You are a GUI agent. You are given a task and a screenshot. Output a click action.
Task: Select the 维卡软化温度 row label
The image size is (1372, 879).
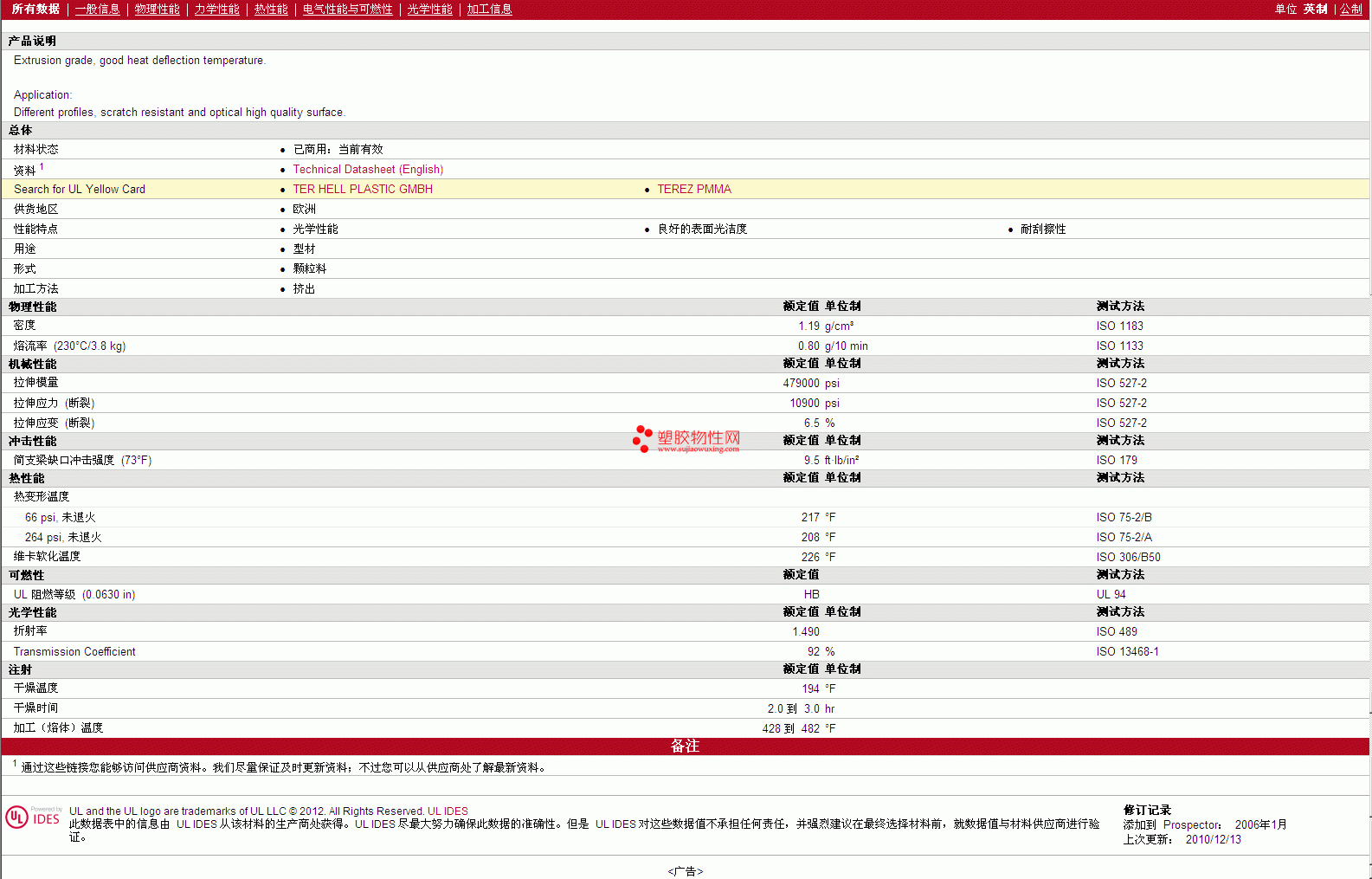[47, 557]
